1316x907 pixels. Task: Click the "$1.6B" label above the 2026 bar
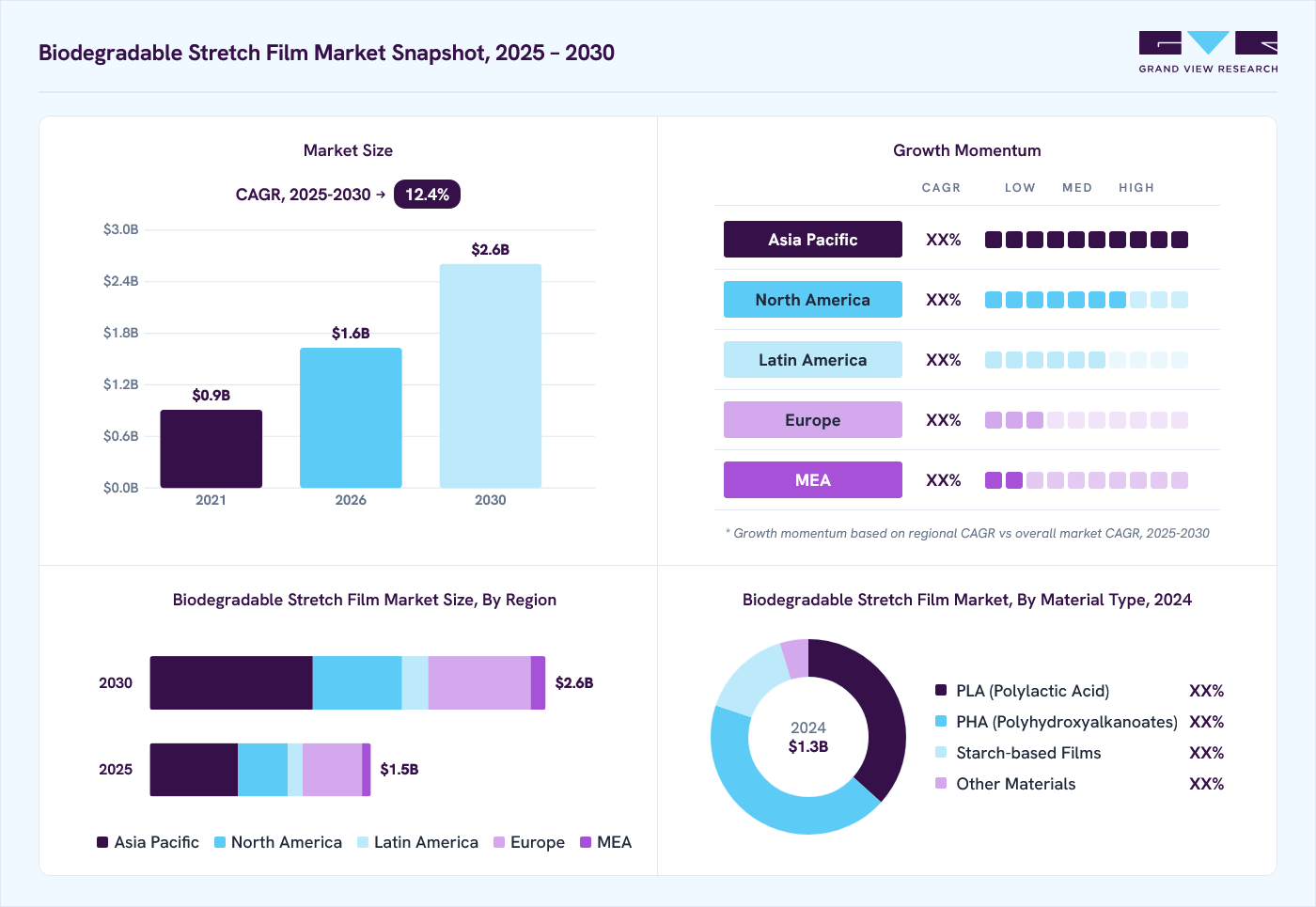351,334
